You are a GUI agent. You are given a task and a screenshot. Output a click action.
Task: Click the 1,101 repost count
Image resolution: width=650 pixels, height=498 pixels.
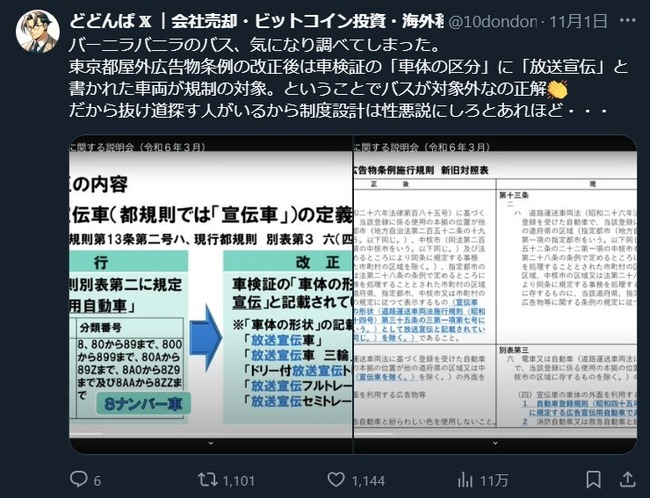(238, 481)
